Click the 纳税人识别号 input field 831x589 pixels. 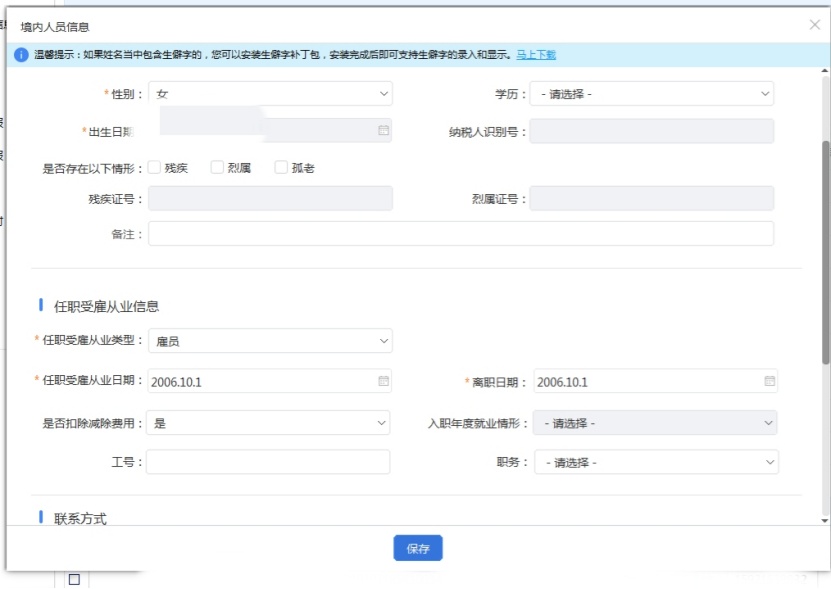click(651, 131)
